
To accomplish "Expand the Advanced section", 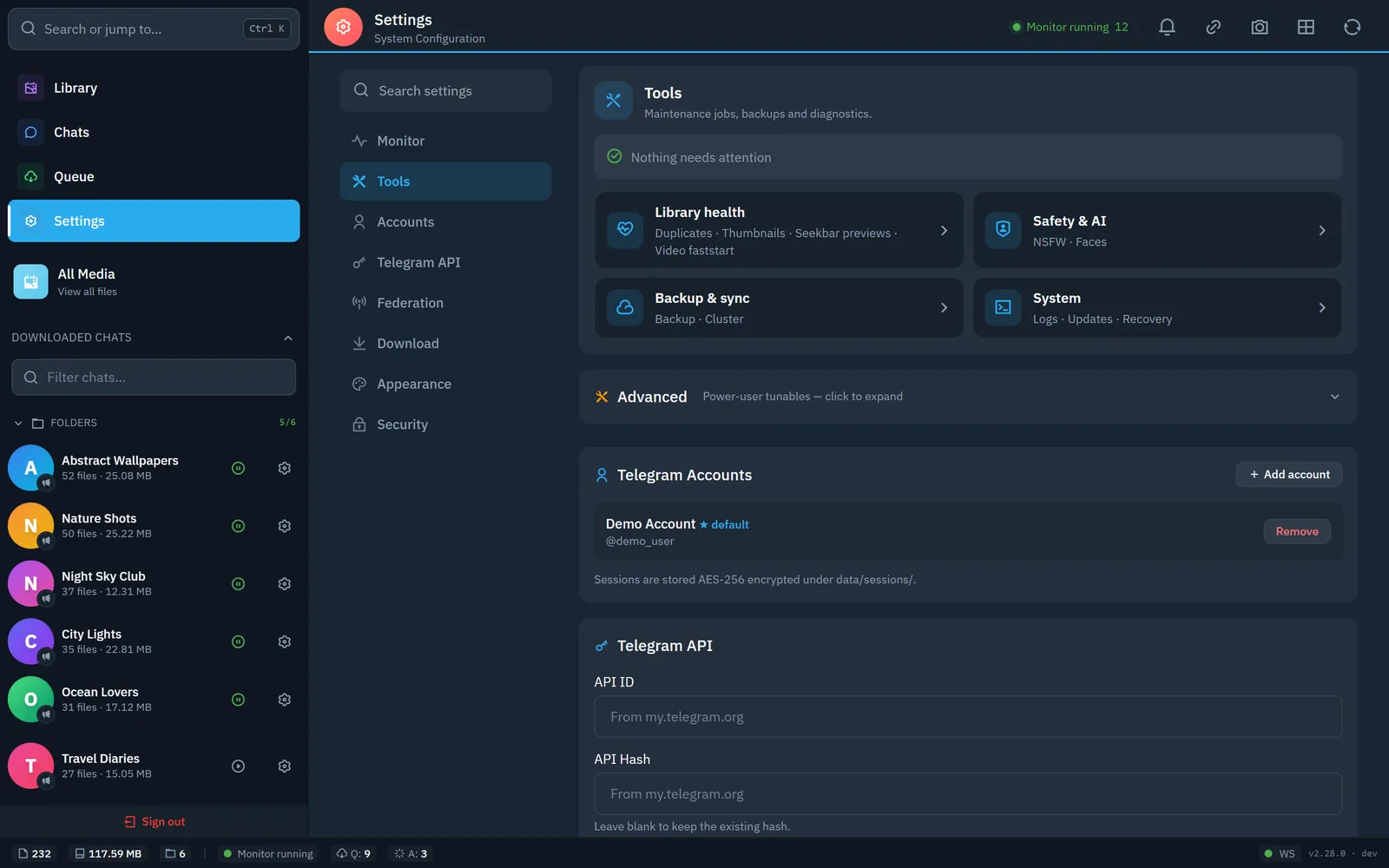I will [x=968, y=397].
